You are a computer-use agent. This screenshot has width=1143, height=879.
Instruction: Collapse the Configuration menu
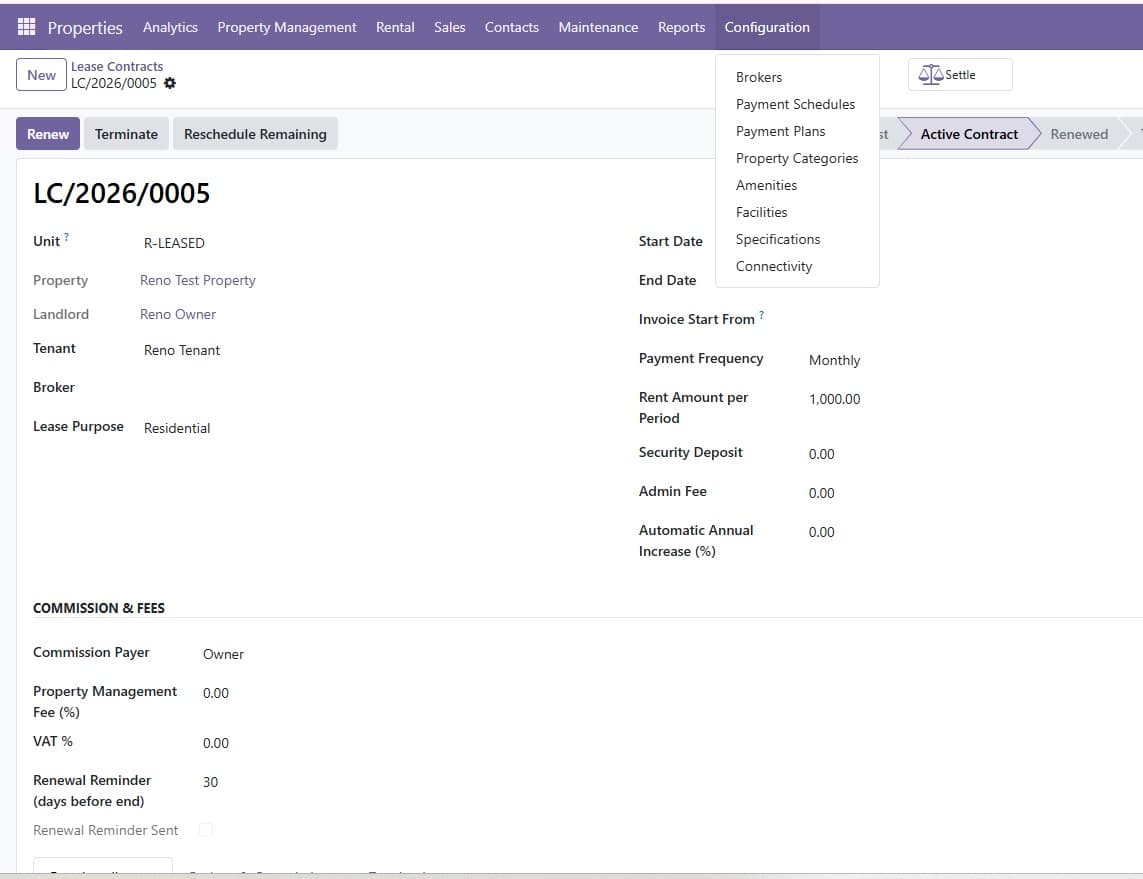pos(767,27)
